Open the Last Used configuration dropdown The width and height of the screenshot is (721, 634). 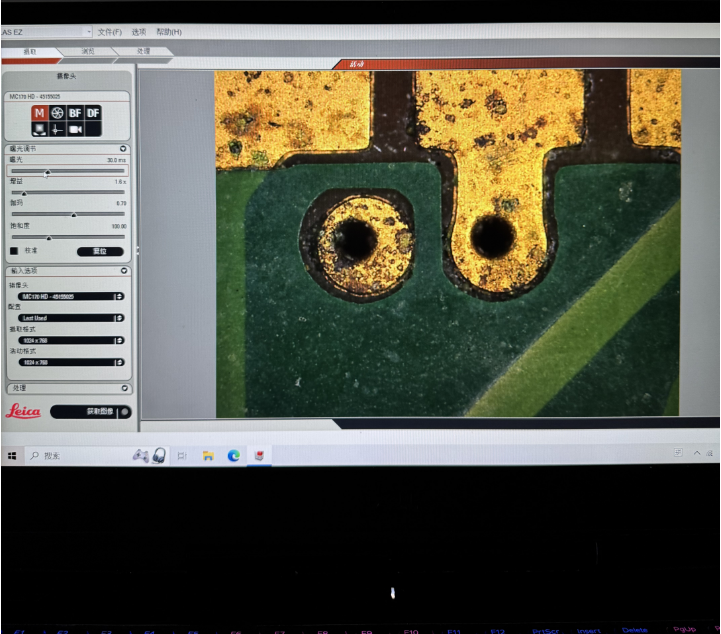[x=70, y=318]
